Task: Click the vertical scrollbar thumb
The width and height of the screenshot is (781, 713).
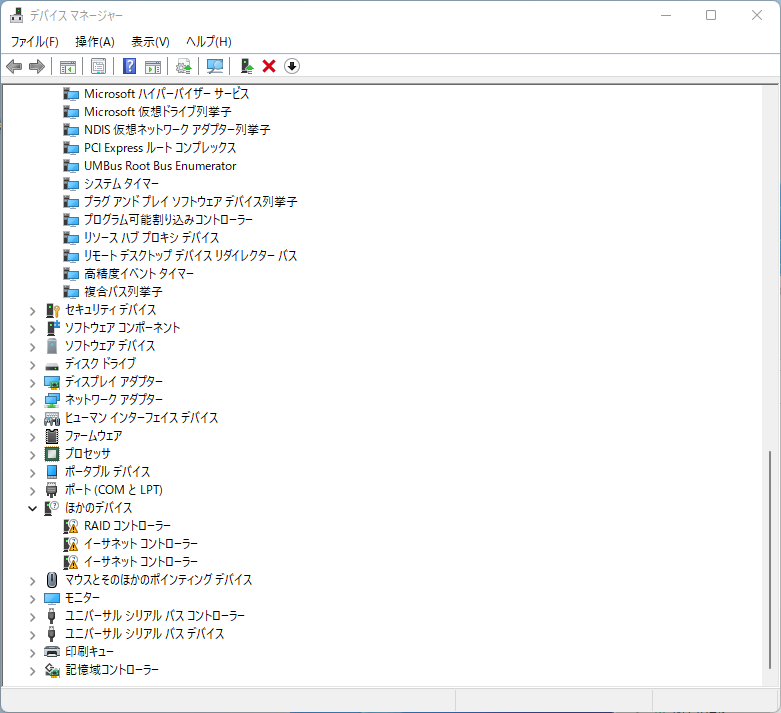Action: tap(770, 560)
